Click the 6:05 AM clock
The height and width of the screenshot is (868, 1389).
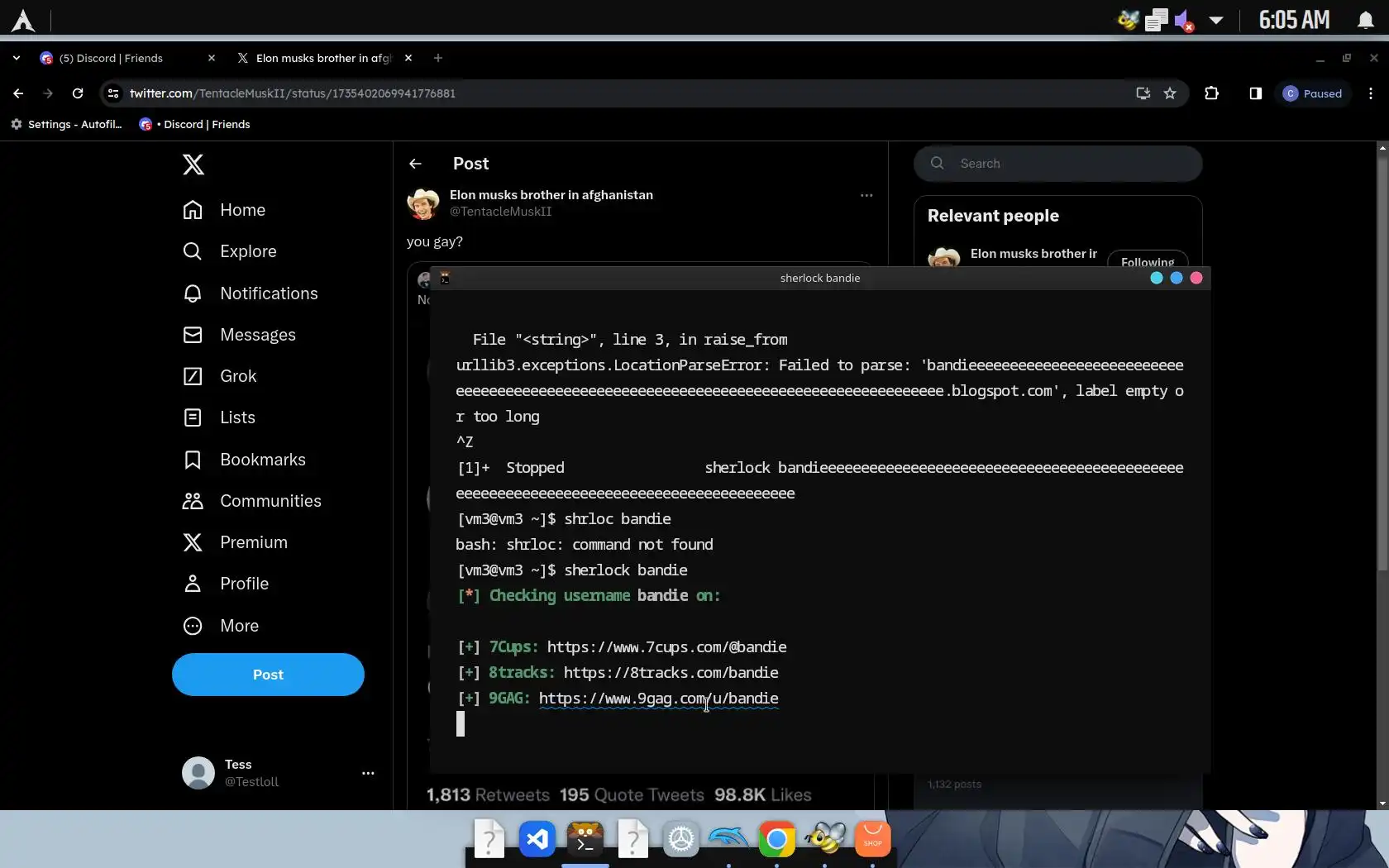(x=1294, y=20)
